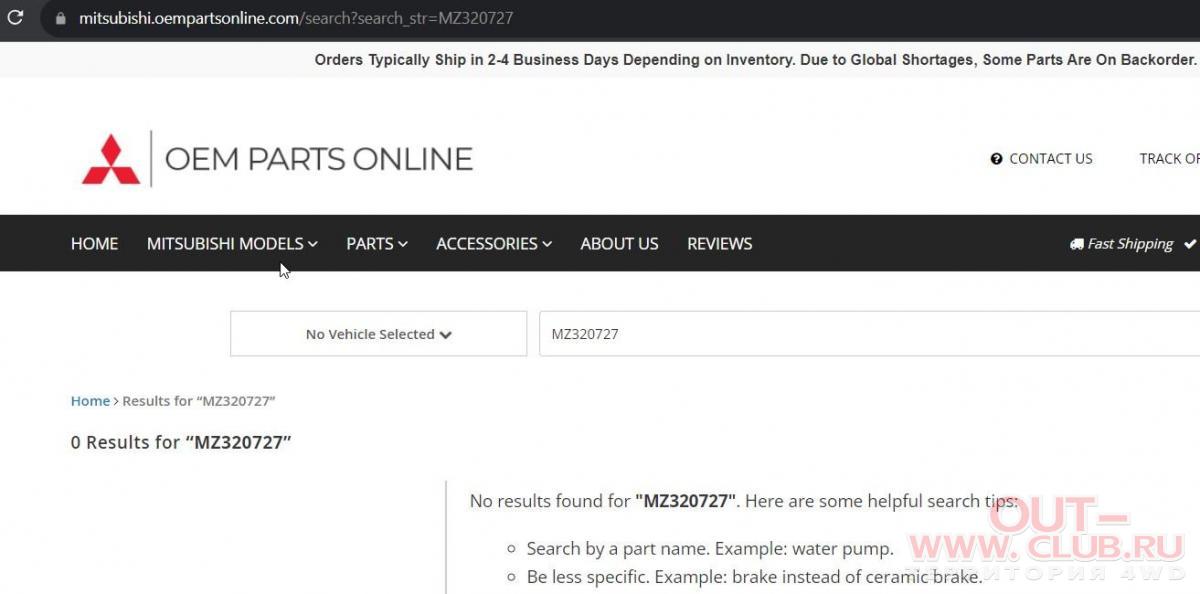The width and height of the screenshot is (1200, 594).
Task: Click the browser reload page icon
Action: (x=15, y=18)
